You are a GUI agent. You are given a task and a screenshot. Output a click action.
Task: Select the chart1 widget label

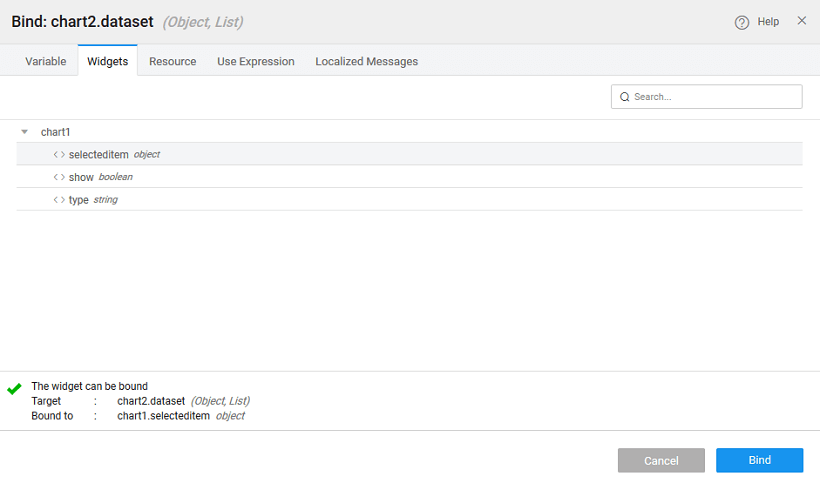[x=55, y=132]
